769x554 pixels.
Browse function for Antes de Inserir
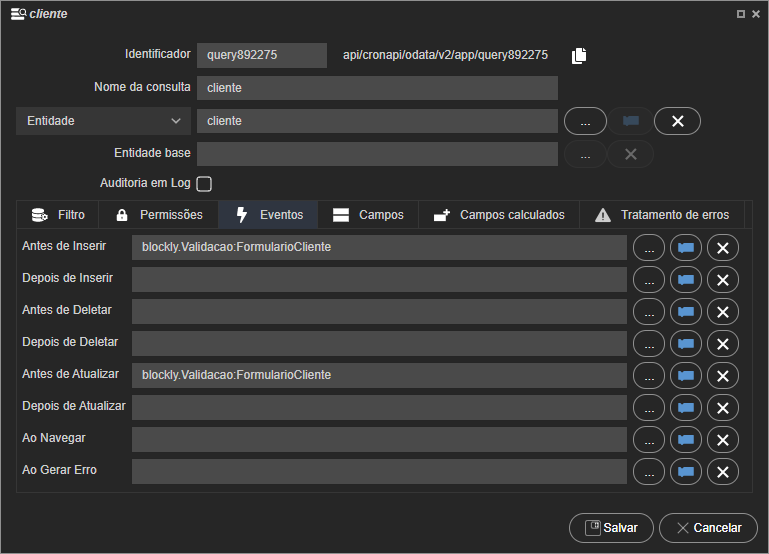point(649,248)
